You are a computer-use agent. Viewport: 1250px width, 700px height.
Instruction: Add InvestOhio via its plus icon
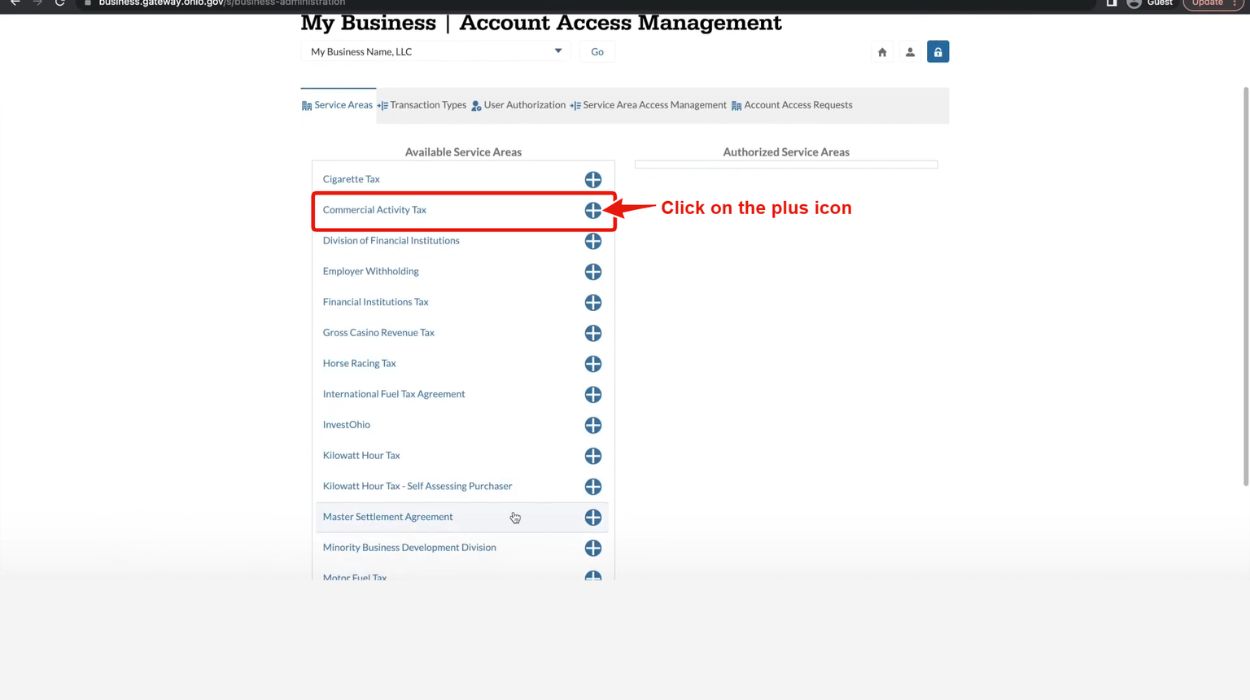[x=593, y=424]
